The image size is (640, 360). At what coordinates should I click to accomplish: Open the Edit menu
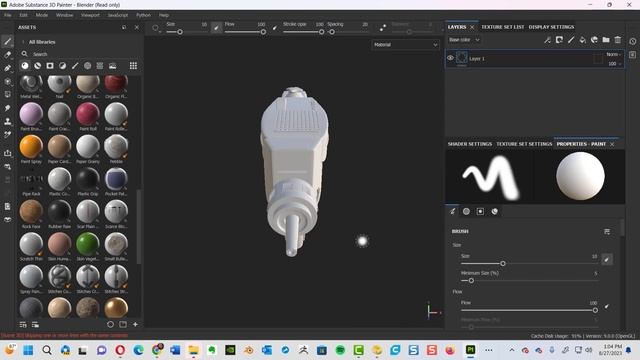coord(23,15)
